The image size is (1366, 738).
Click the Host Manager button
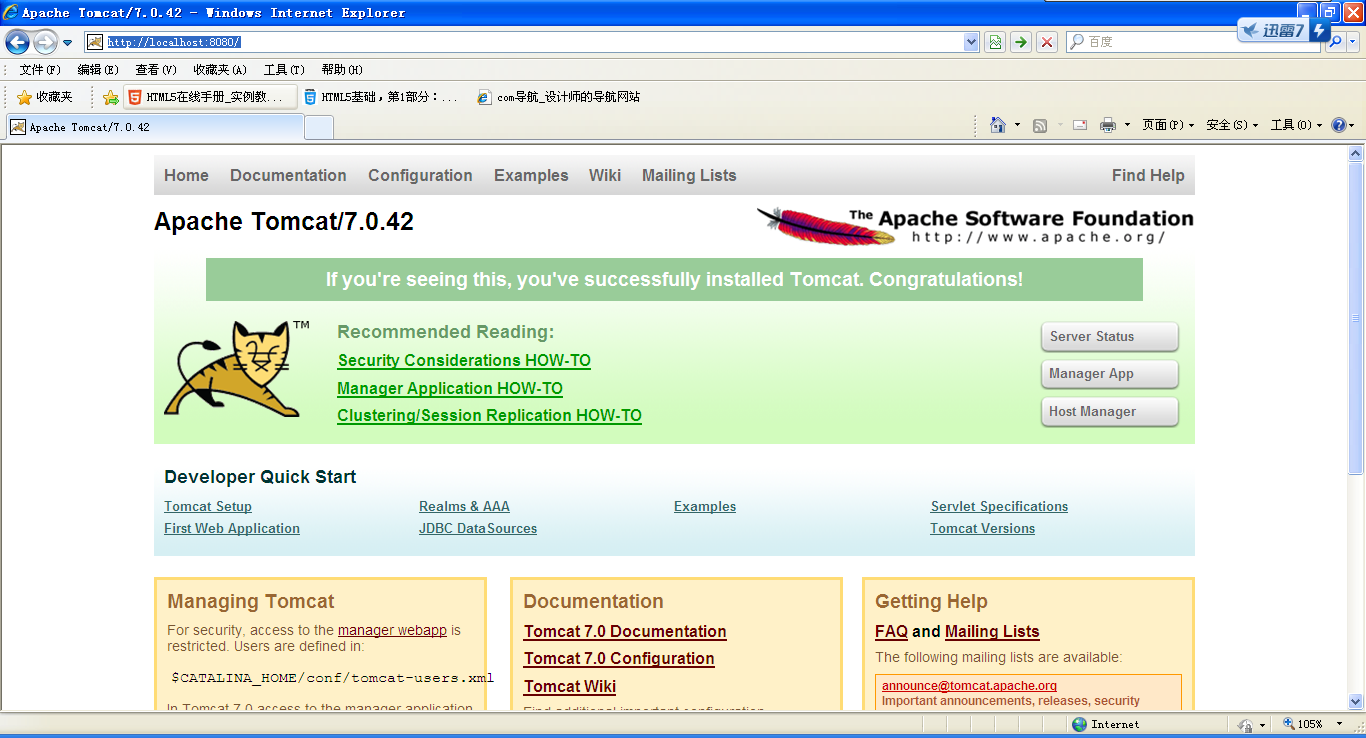(1110, 412)
